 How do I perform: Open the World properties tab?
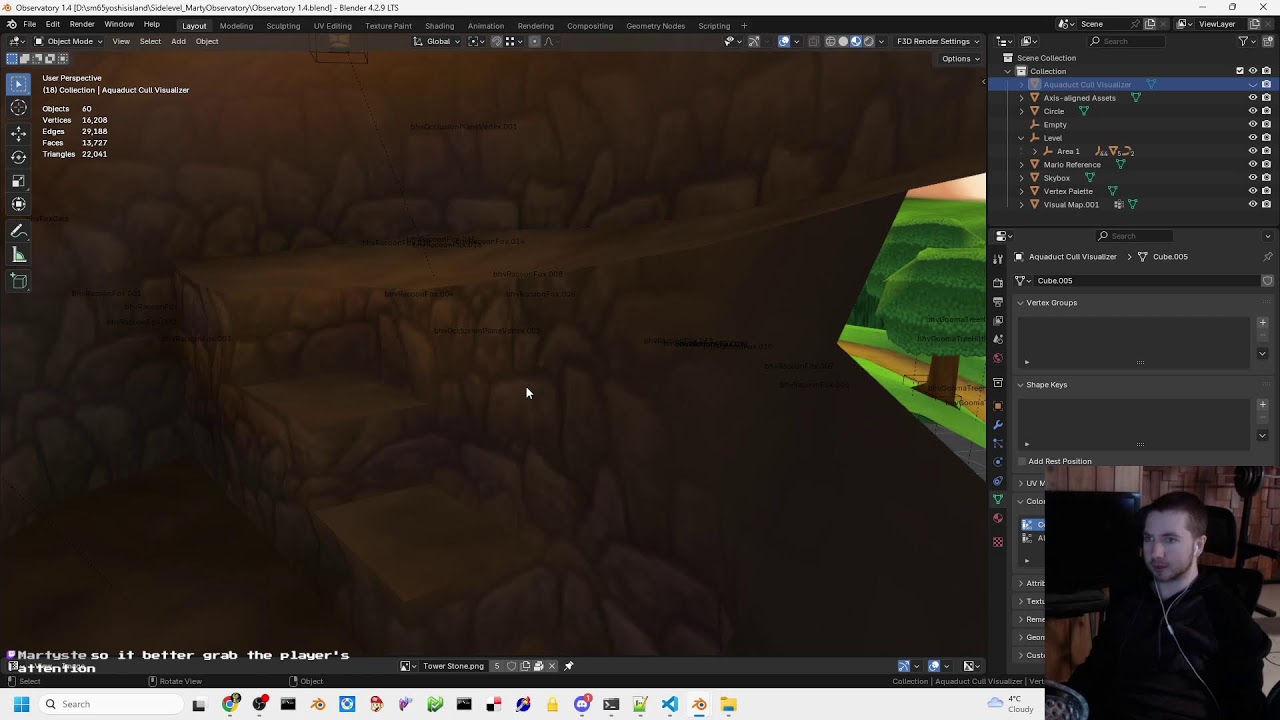(x=998, y=358)
